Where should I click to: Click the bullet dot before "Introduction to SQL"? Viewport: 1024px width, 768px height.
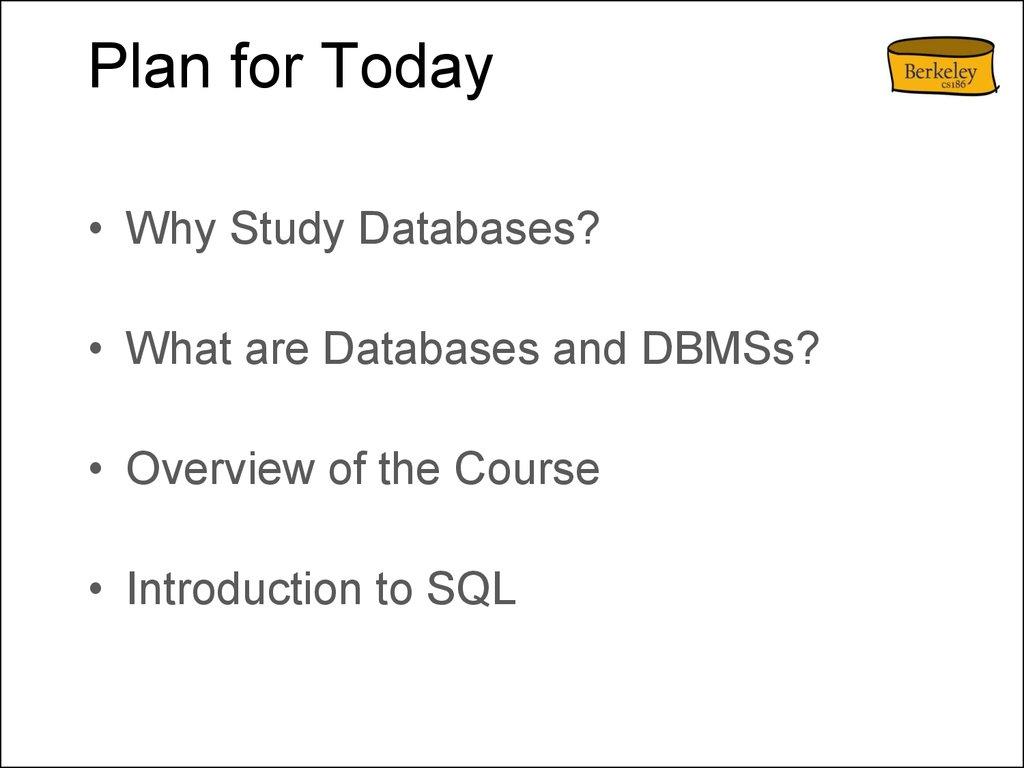(x=95, y=590)
